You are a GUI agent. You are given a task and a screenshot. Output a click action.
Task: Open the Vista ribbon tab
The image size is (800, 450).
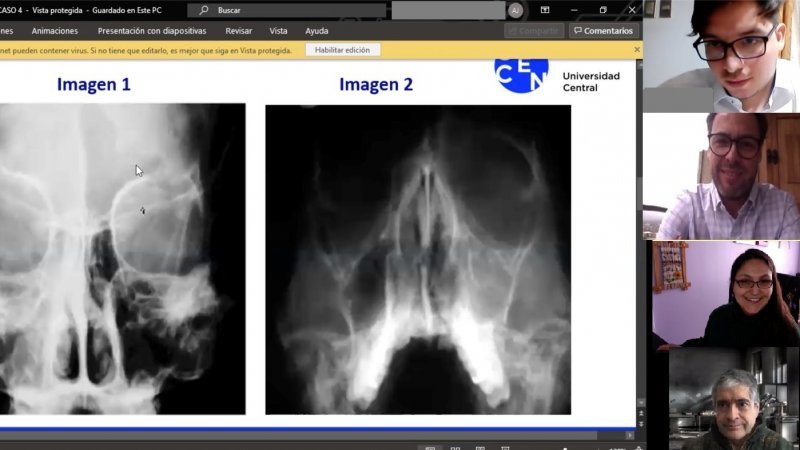[279, 31]
